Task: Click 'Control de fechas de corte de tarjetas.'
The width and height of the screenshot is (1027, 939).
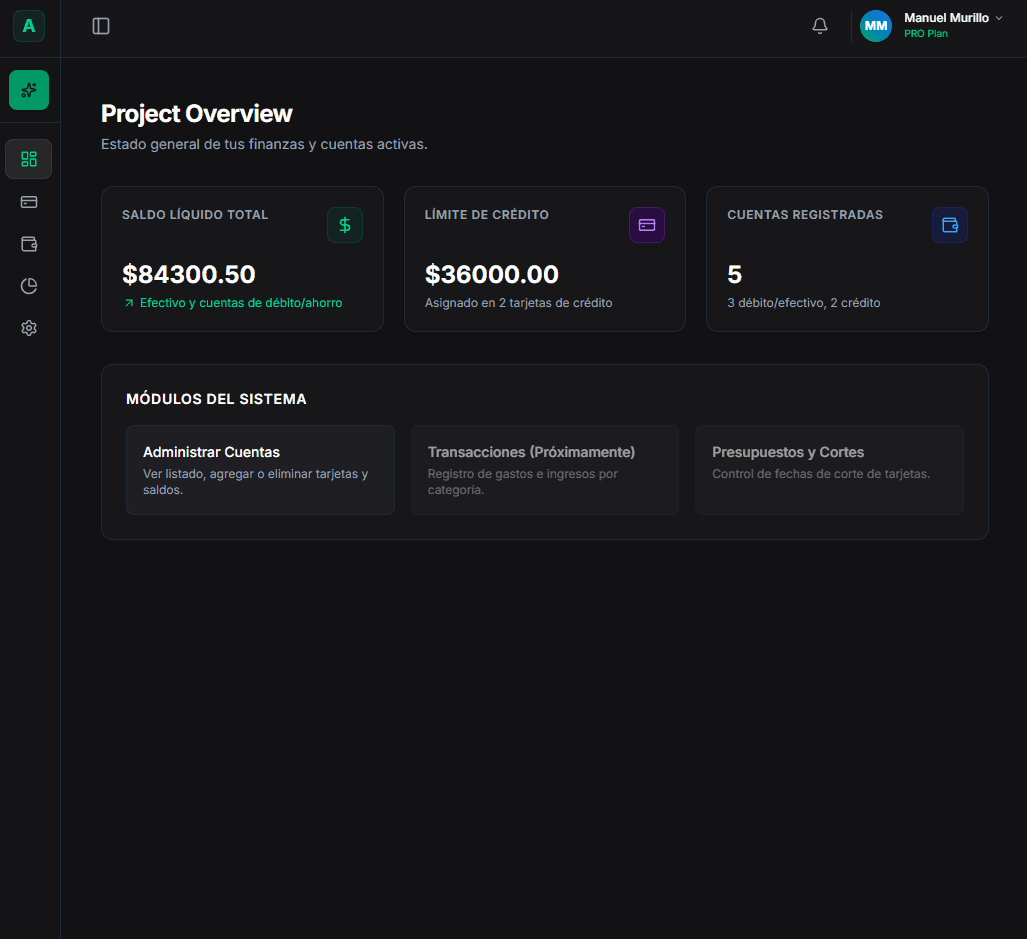Action: tap(821, 474)
